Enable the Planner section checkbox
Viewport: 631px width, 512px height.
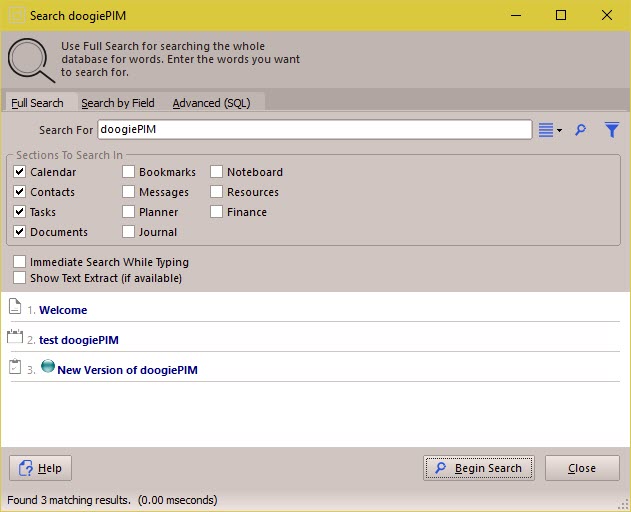click(x=128, y=212)
